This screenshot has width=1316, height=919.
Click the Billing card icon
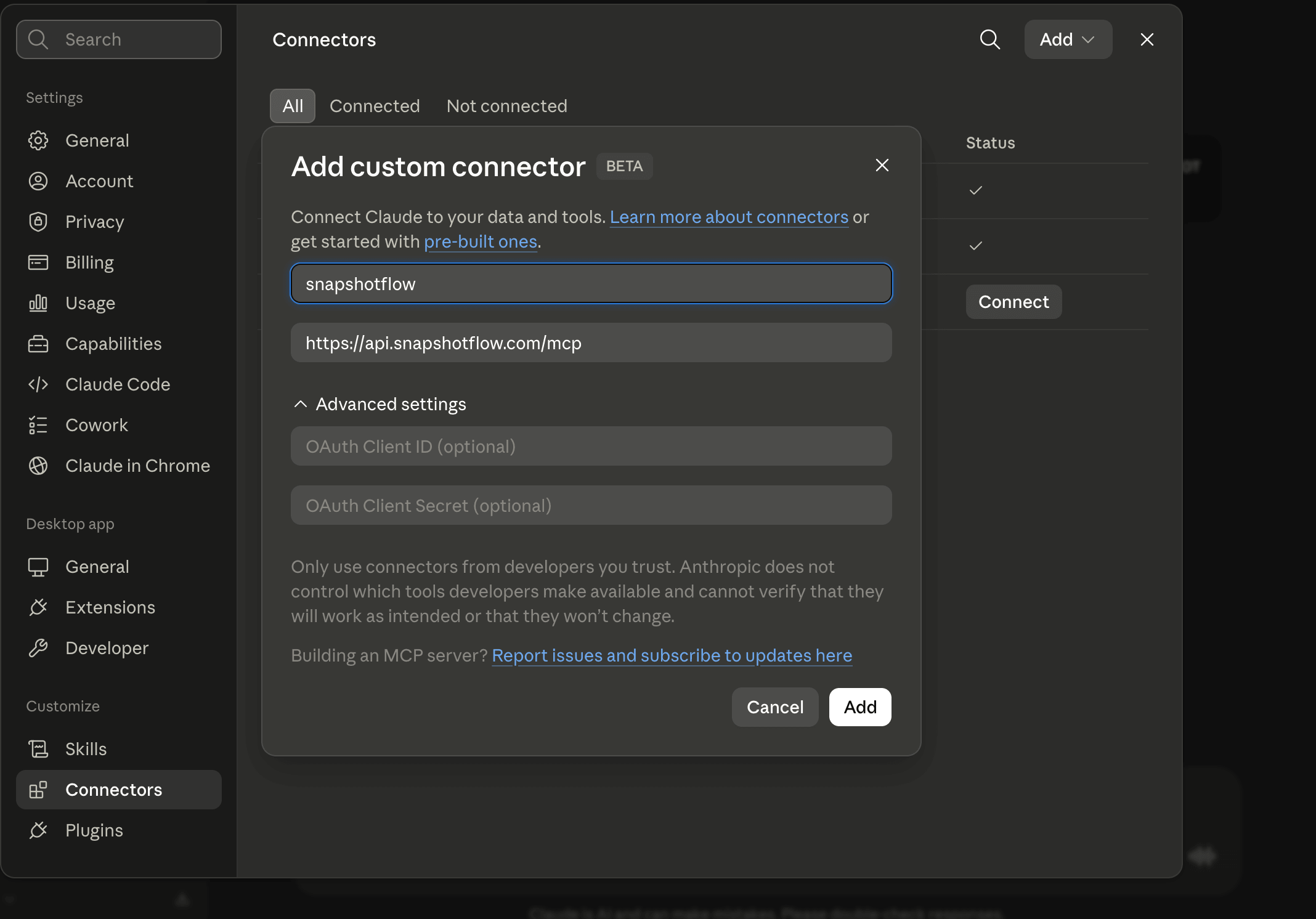(38, 262)
